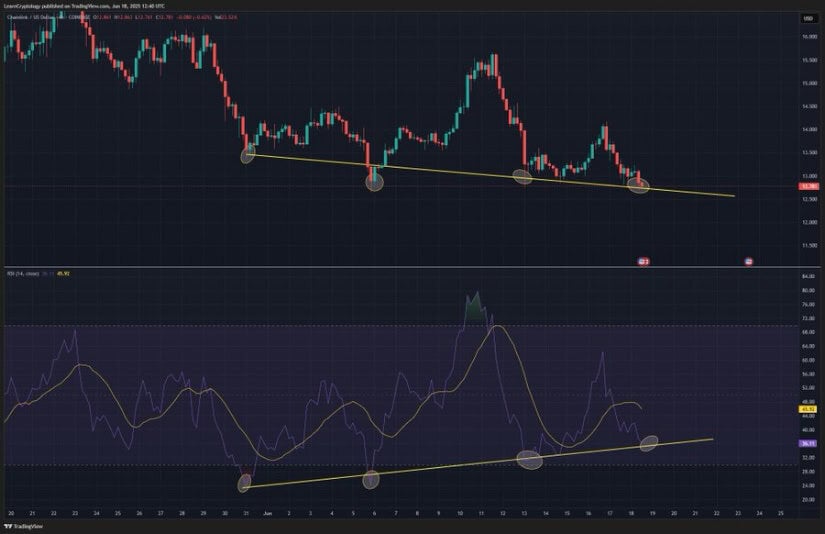Click the single US flag event icon near date 23
Viewport: 825px width, 534px height.
(x=749, y=261)
